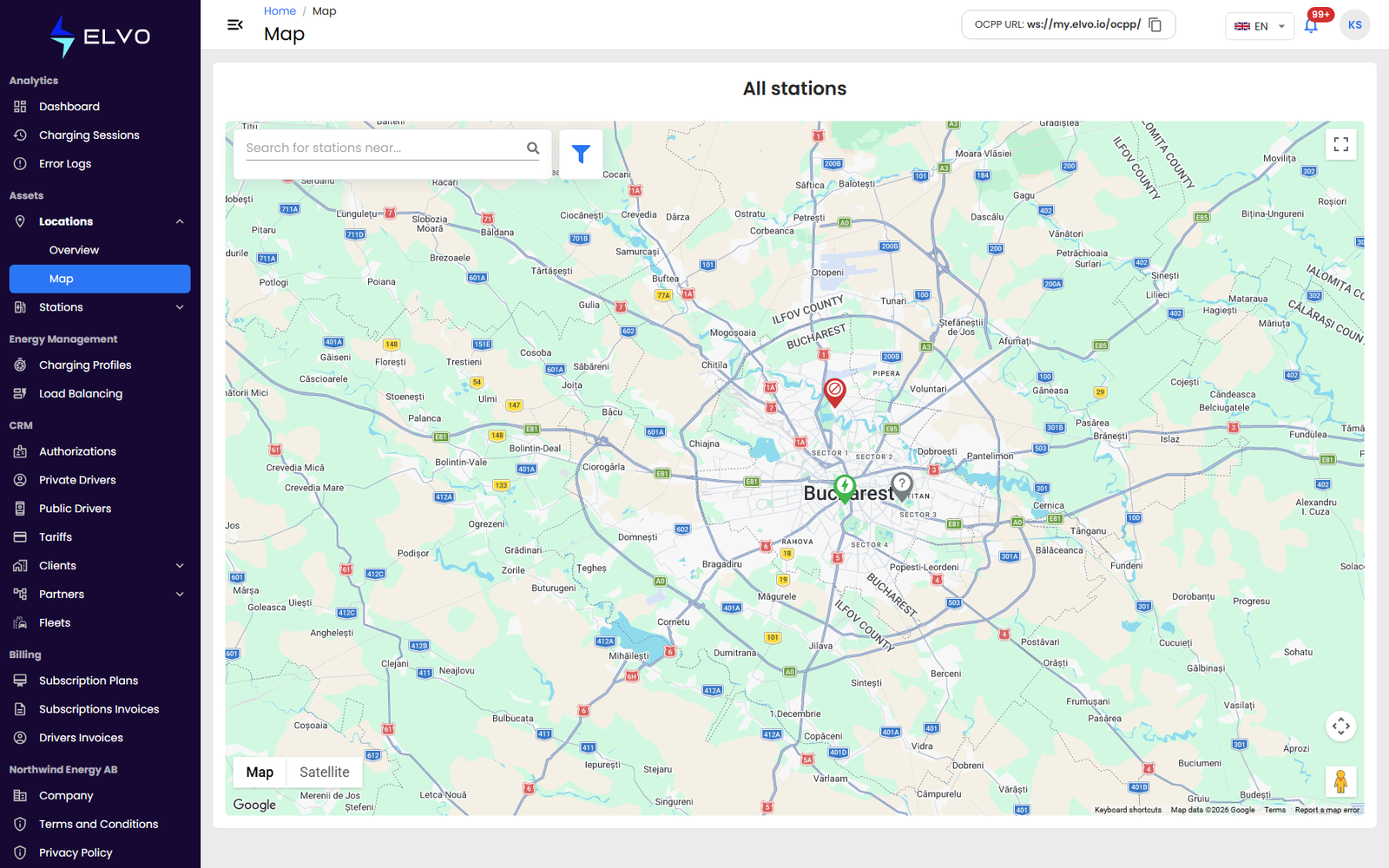Image resolution: width=1389 pixels, height=868 pixels.
Task: Click the red unavailable station marker
Action: (834, 391)
